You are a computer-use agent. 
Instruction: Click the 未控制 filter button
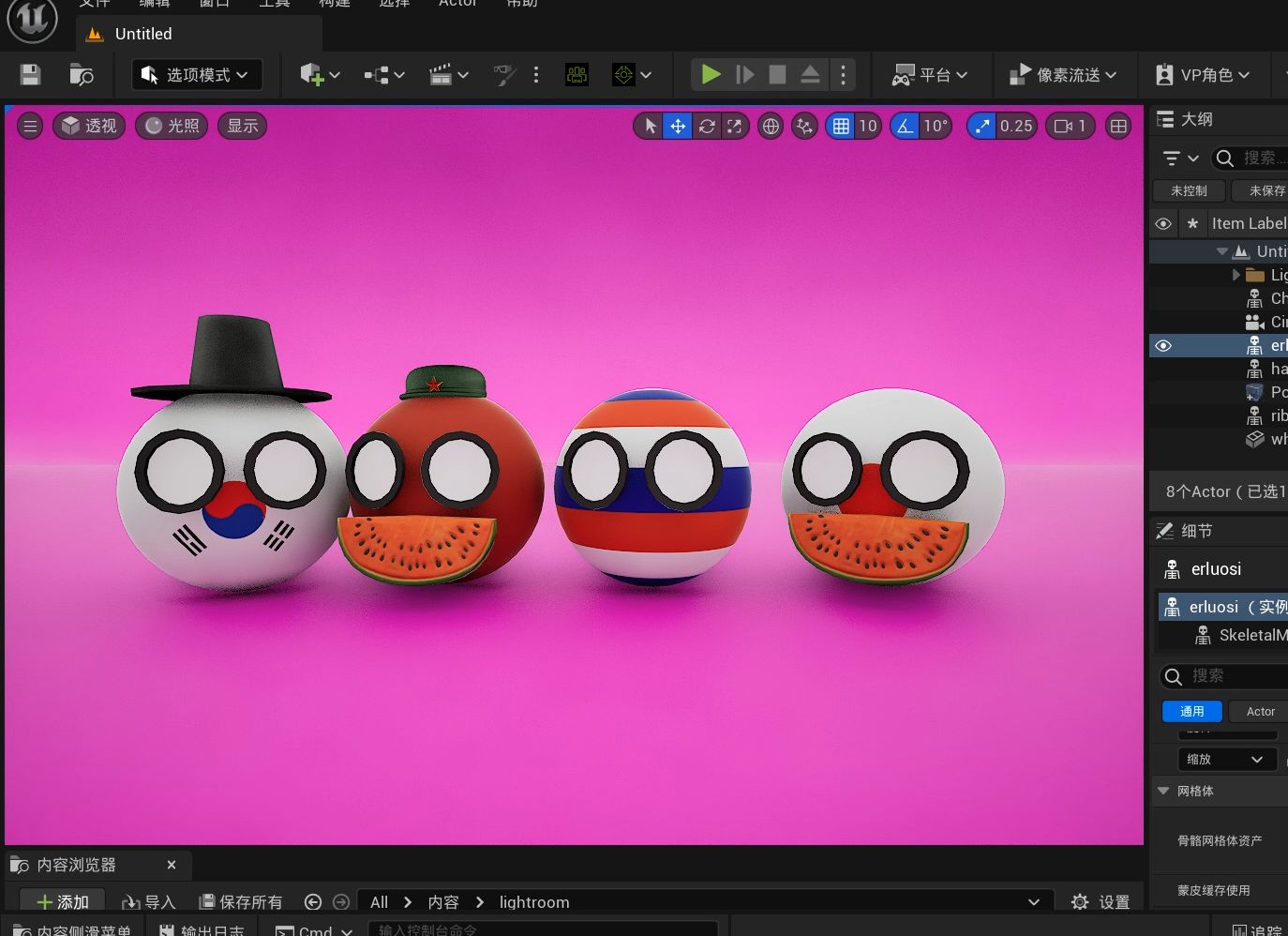click(1189, 190)
